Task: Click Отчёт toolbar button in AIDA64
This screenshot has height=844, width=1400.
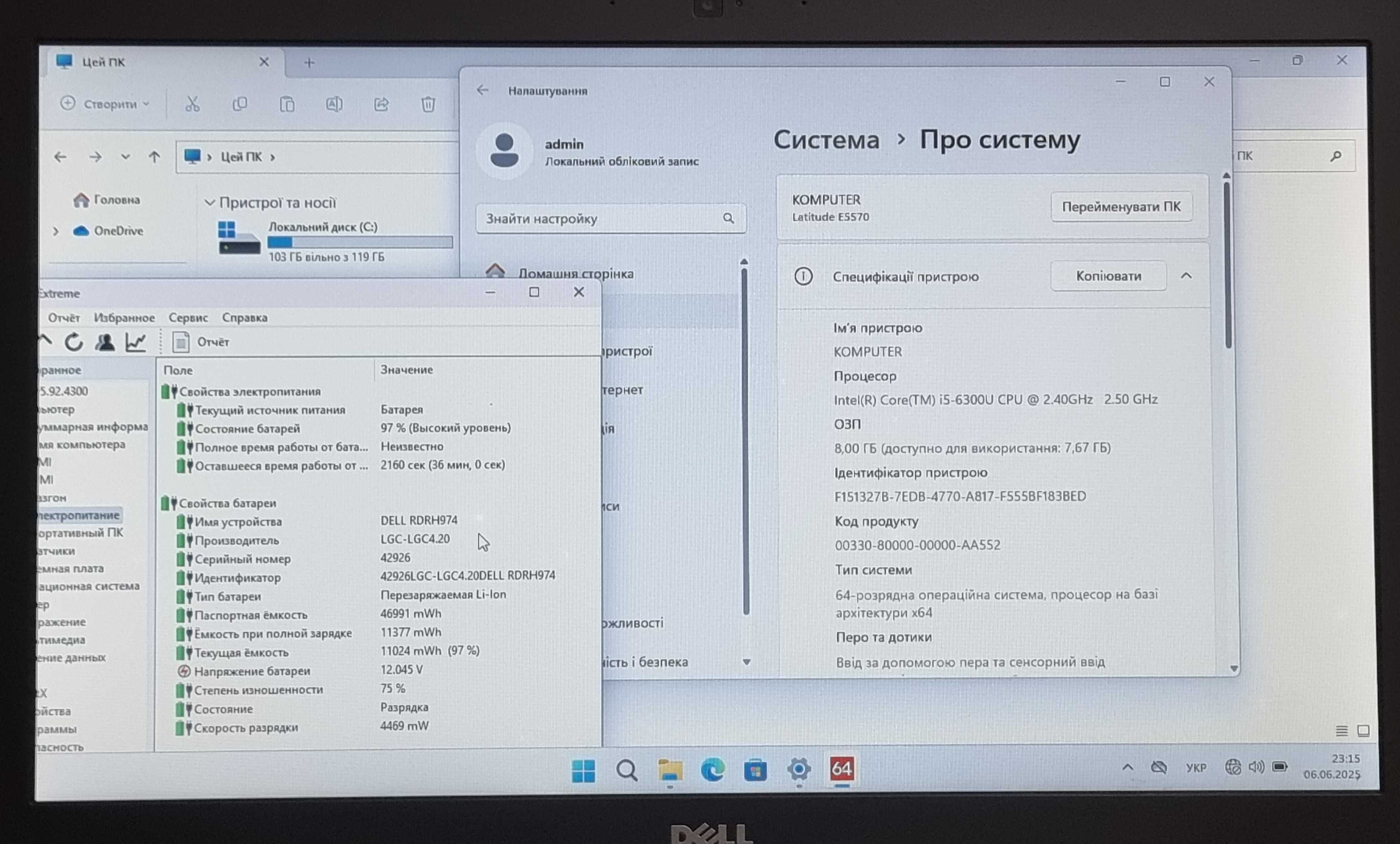Action: 202,341
